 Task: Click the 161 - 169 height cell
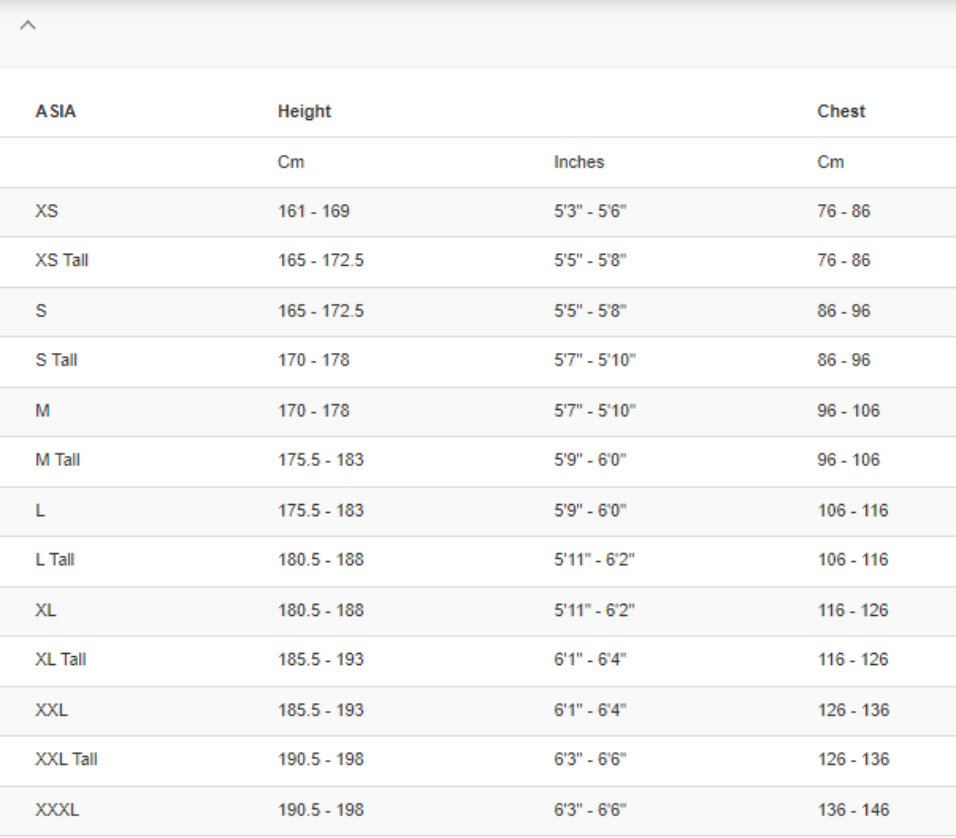coord(313,211)
